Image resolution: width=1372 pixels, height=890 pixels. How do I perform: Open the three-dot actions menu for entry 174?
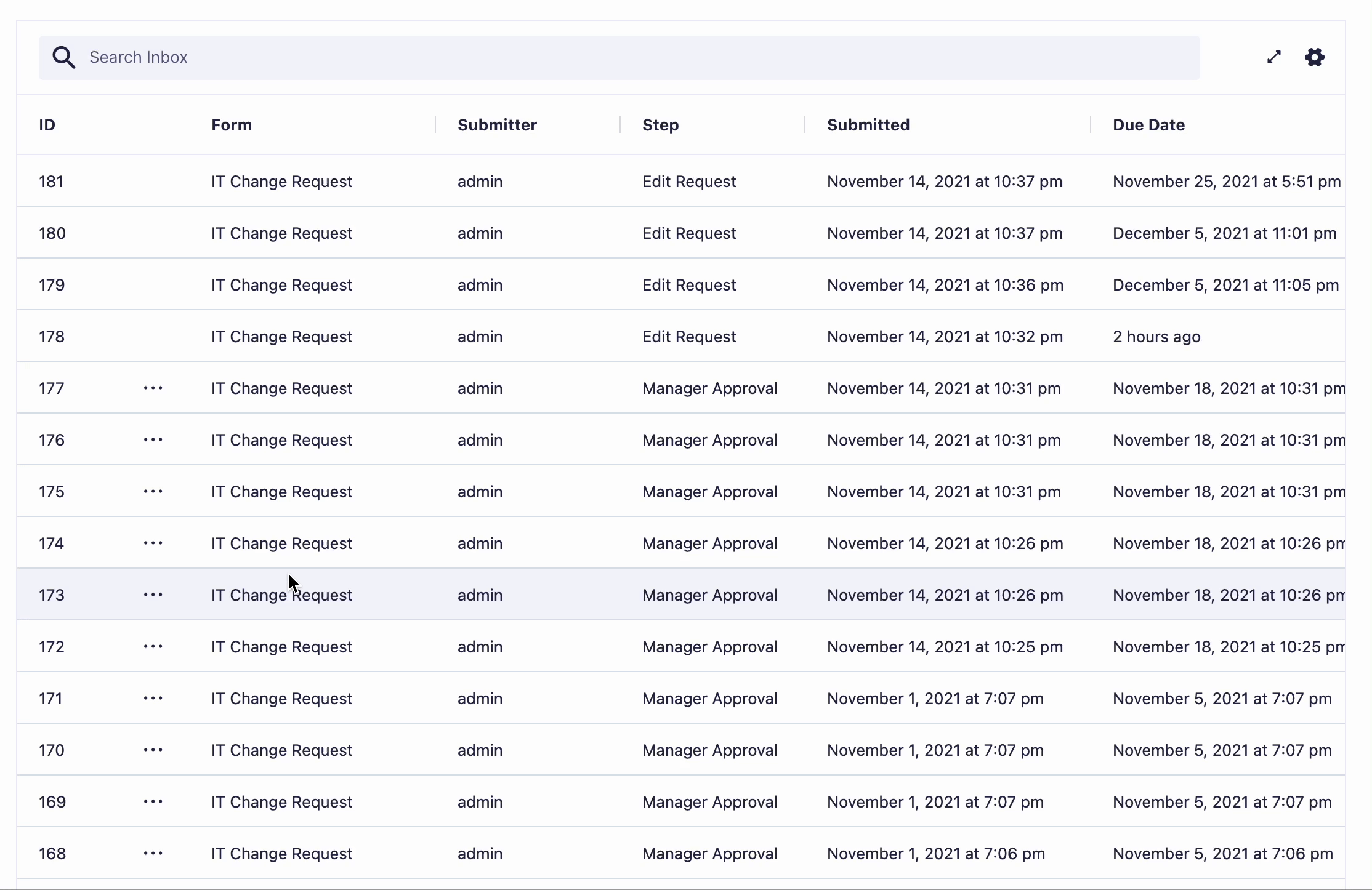[153, 543]
